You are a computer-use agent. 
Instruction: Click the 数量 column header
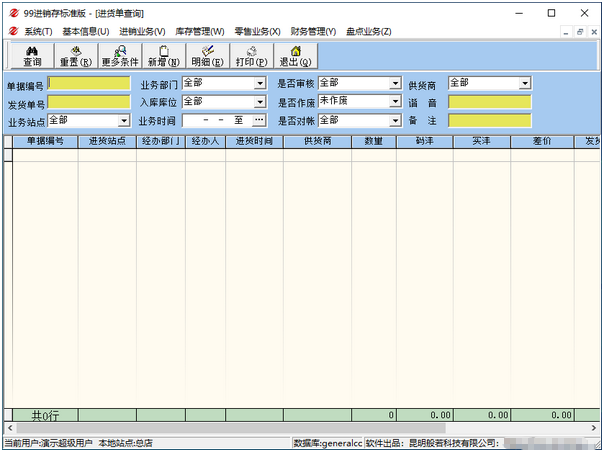point(374,141)
